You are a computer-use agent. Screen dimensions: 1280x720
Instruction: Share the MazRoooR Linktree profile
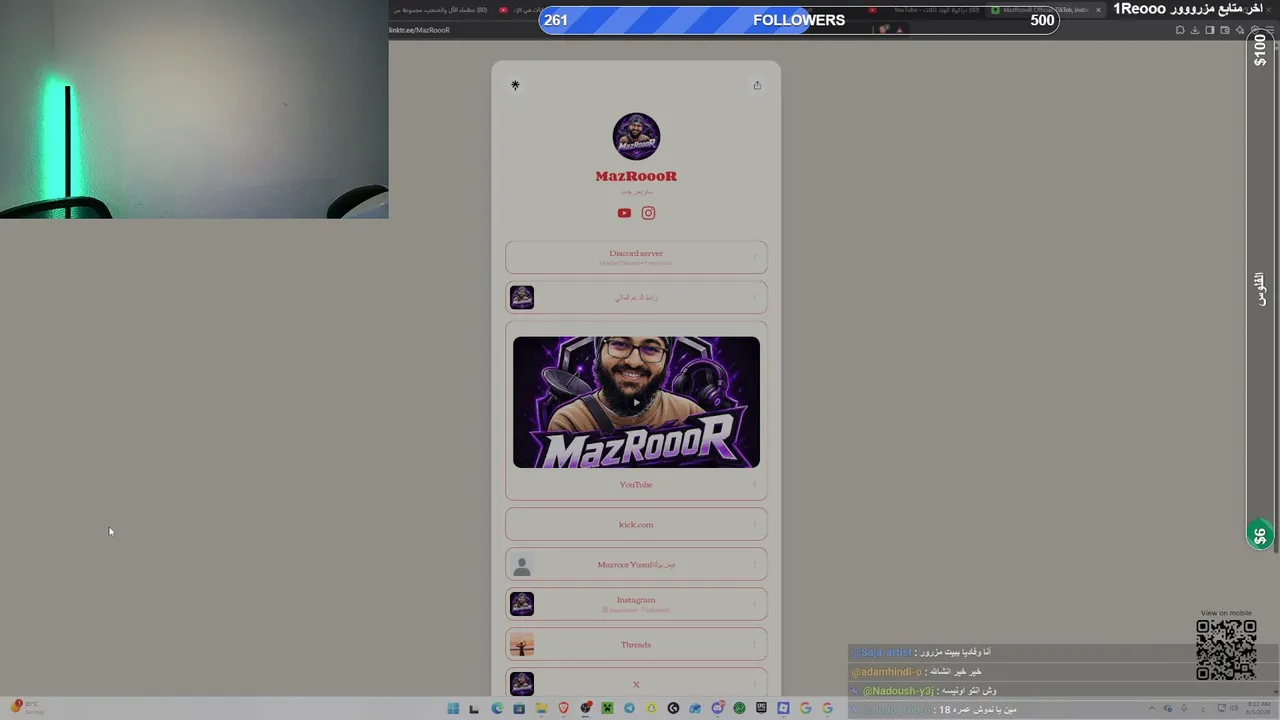pyautogui.click(x=757, y=85)
